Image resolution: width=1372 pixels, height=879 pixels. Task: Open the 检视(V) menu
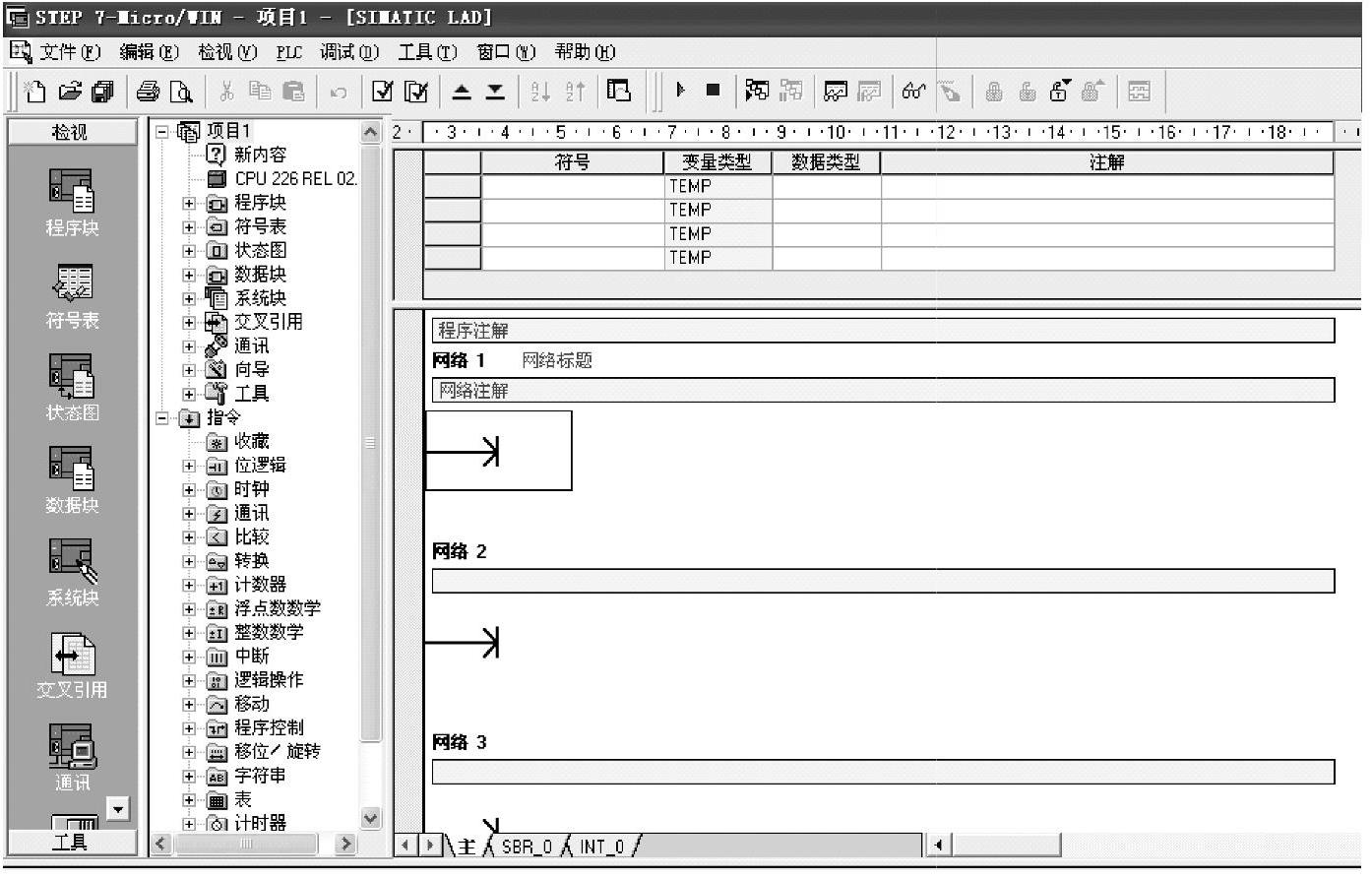pyautogui.click(x=227, y=52)
